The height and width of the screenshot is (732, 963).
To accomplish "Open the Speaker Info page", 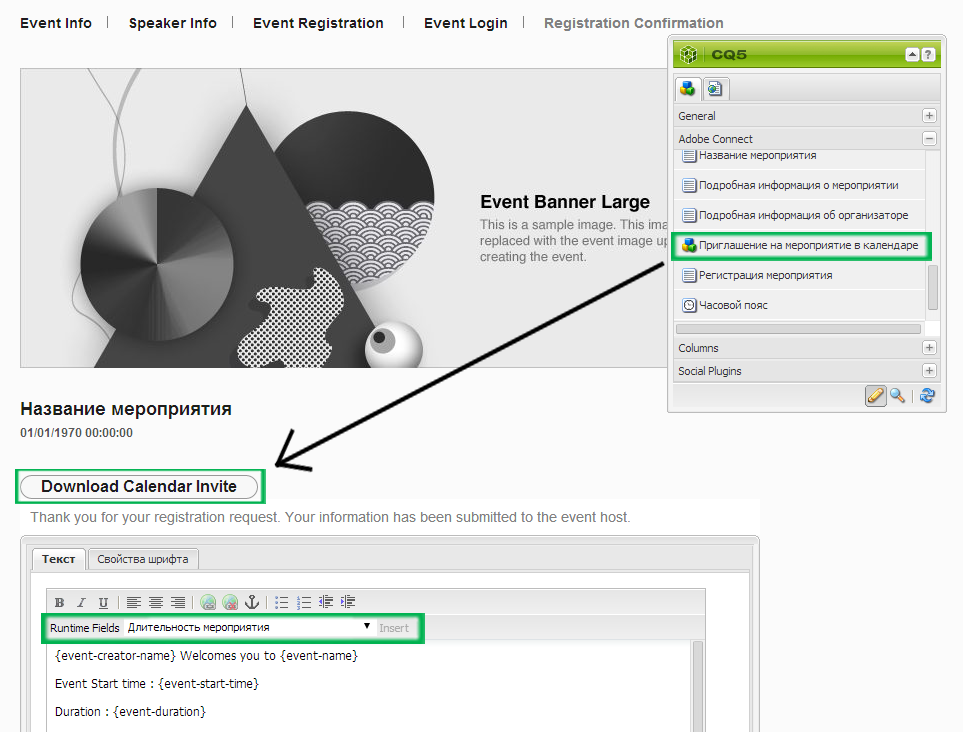I will [173, 23].
